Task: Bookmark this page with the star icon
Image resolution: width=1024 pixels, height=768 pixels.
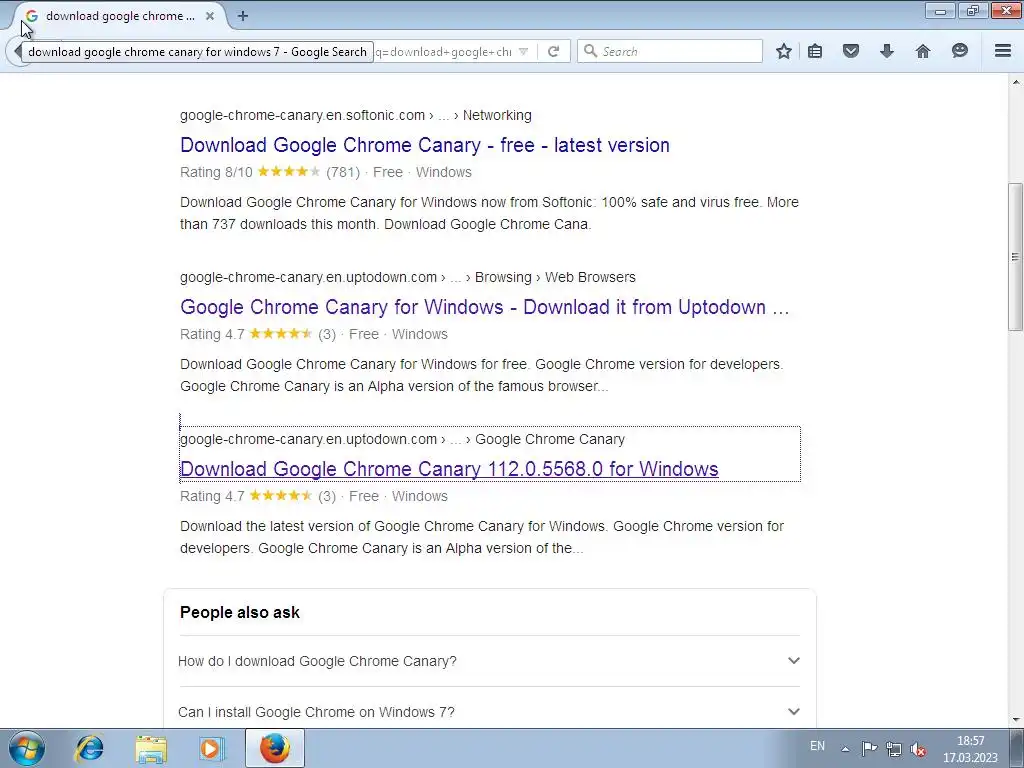Action: tap(784, 51)
